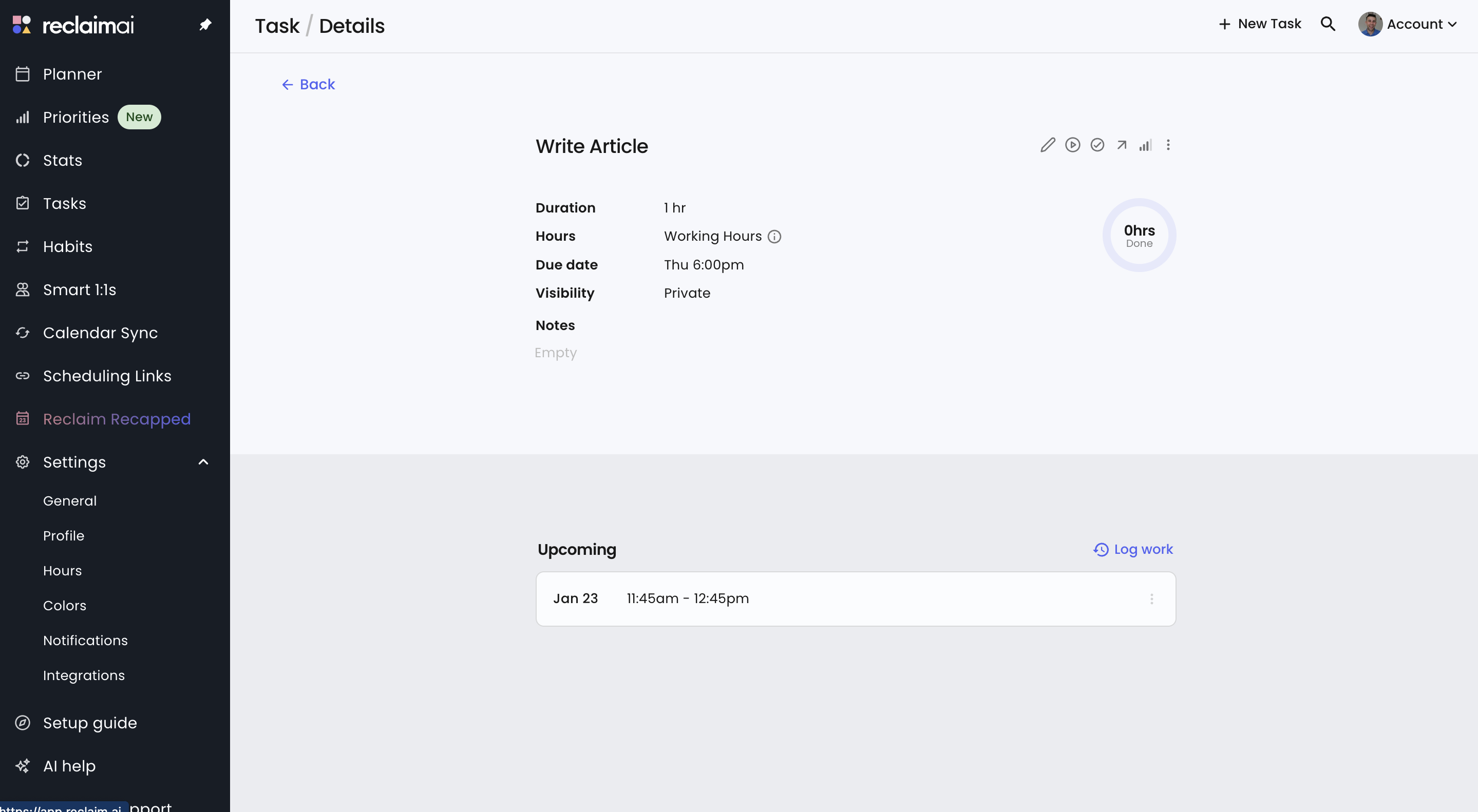Edit the Write Article task with pencil icon

point(1047,145)
